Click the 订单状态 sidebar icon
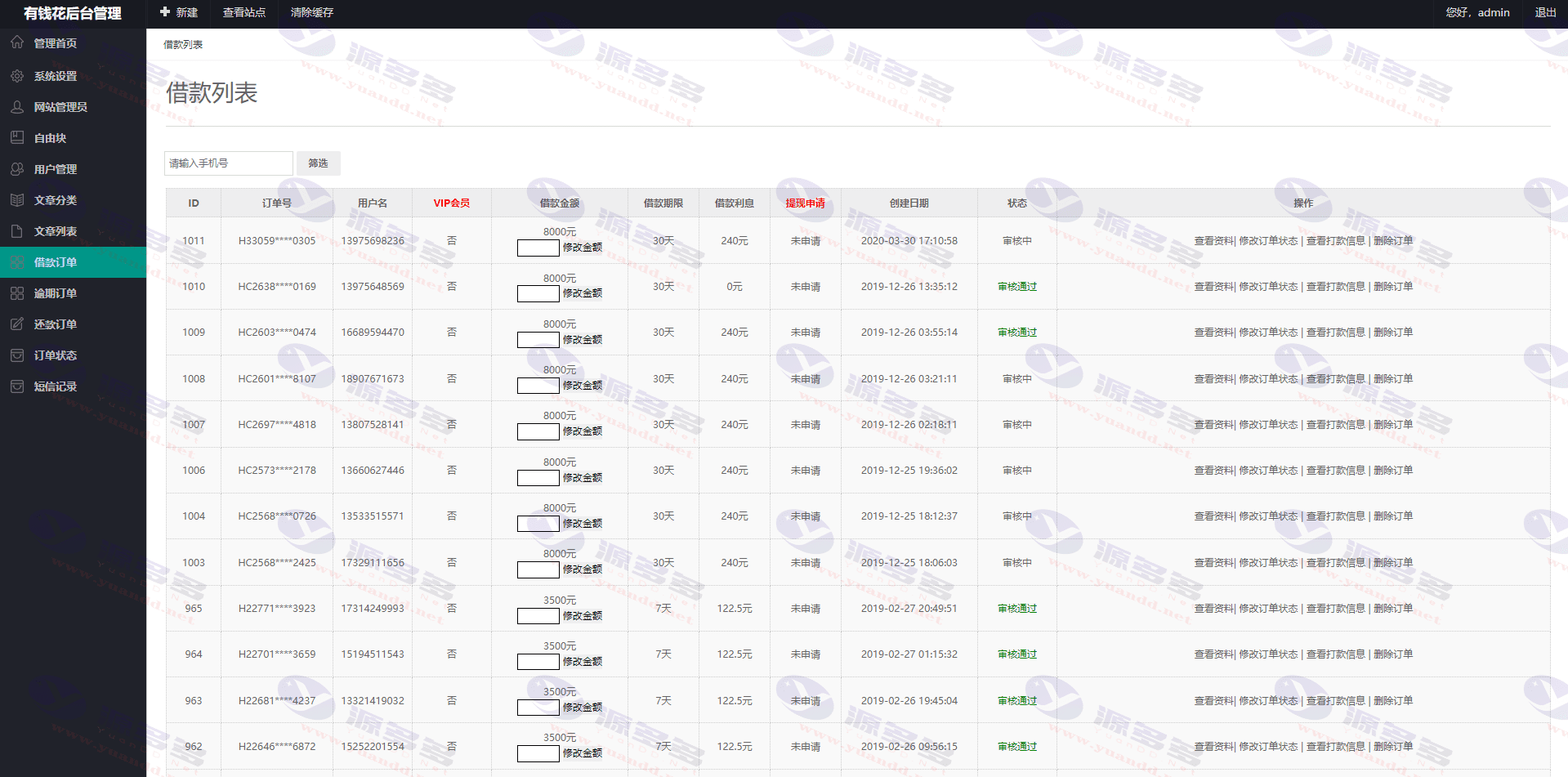1568x777 pixels. pos(17,355)
